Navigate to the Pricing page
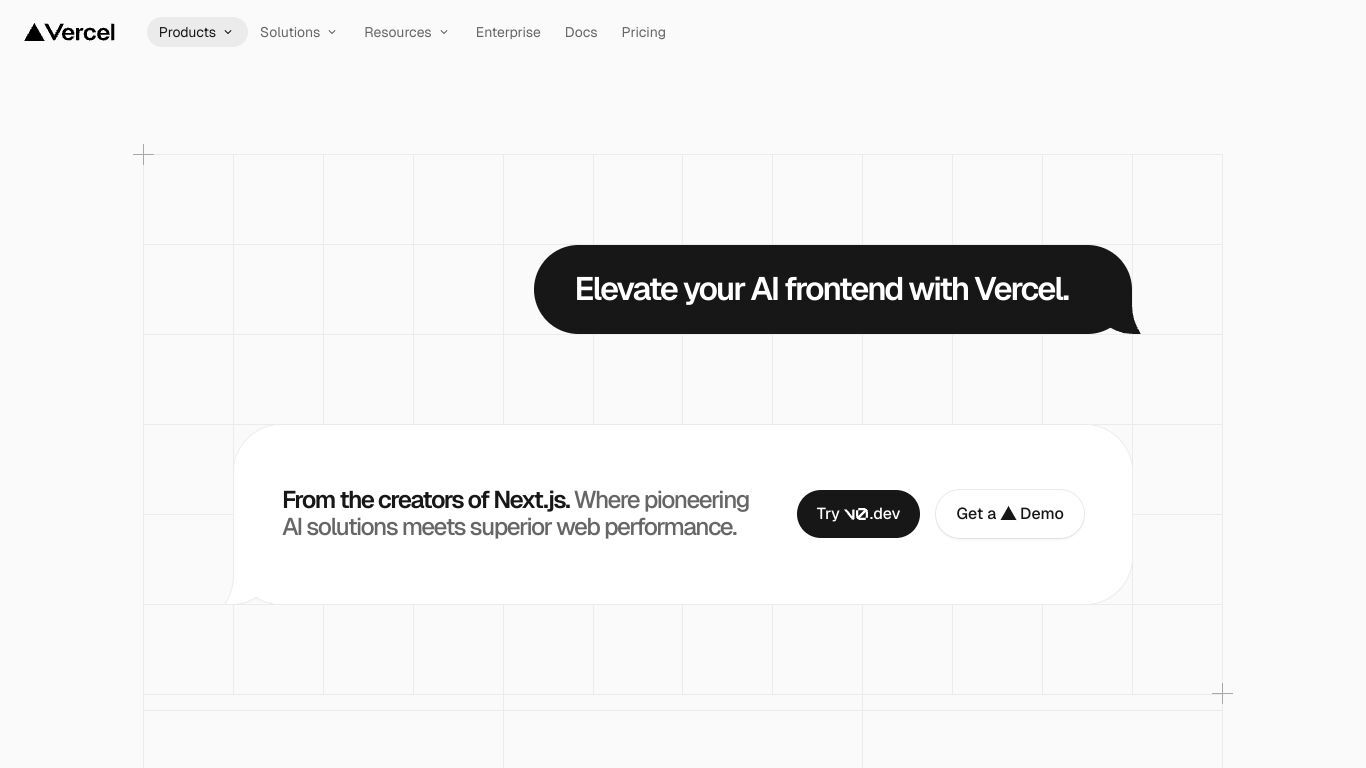This screenshot has height=768, width=1366. point(643,32)
